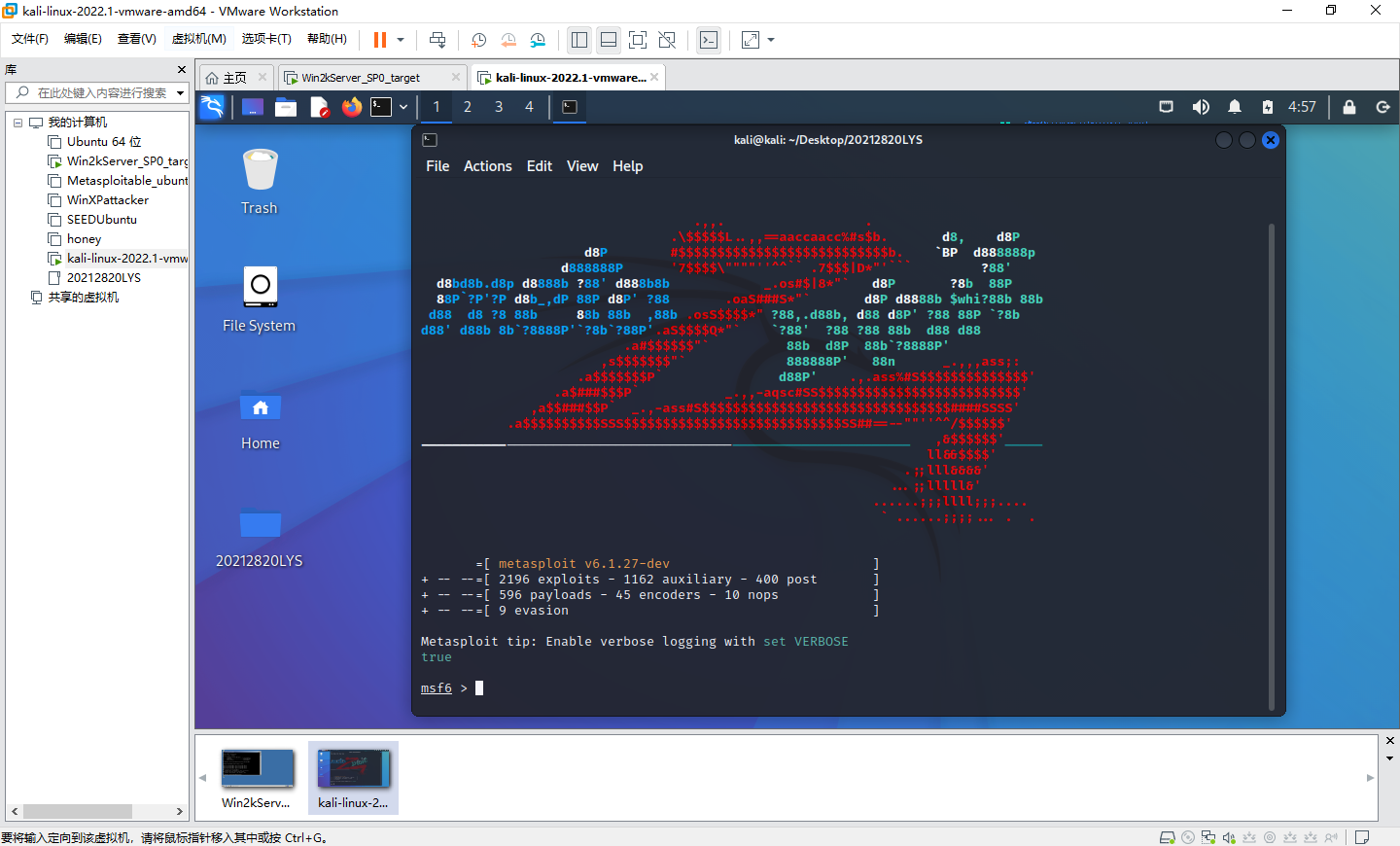The height and width of the screenshot is (846, 1400).
Task: Open the 查看(V) menu
Action: coord(137,39)
